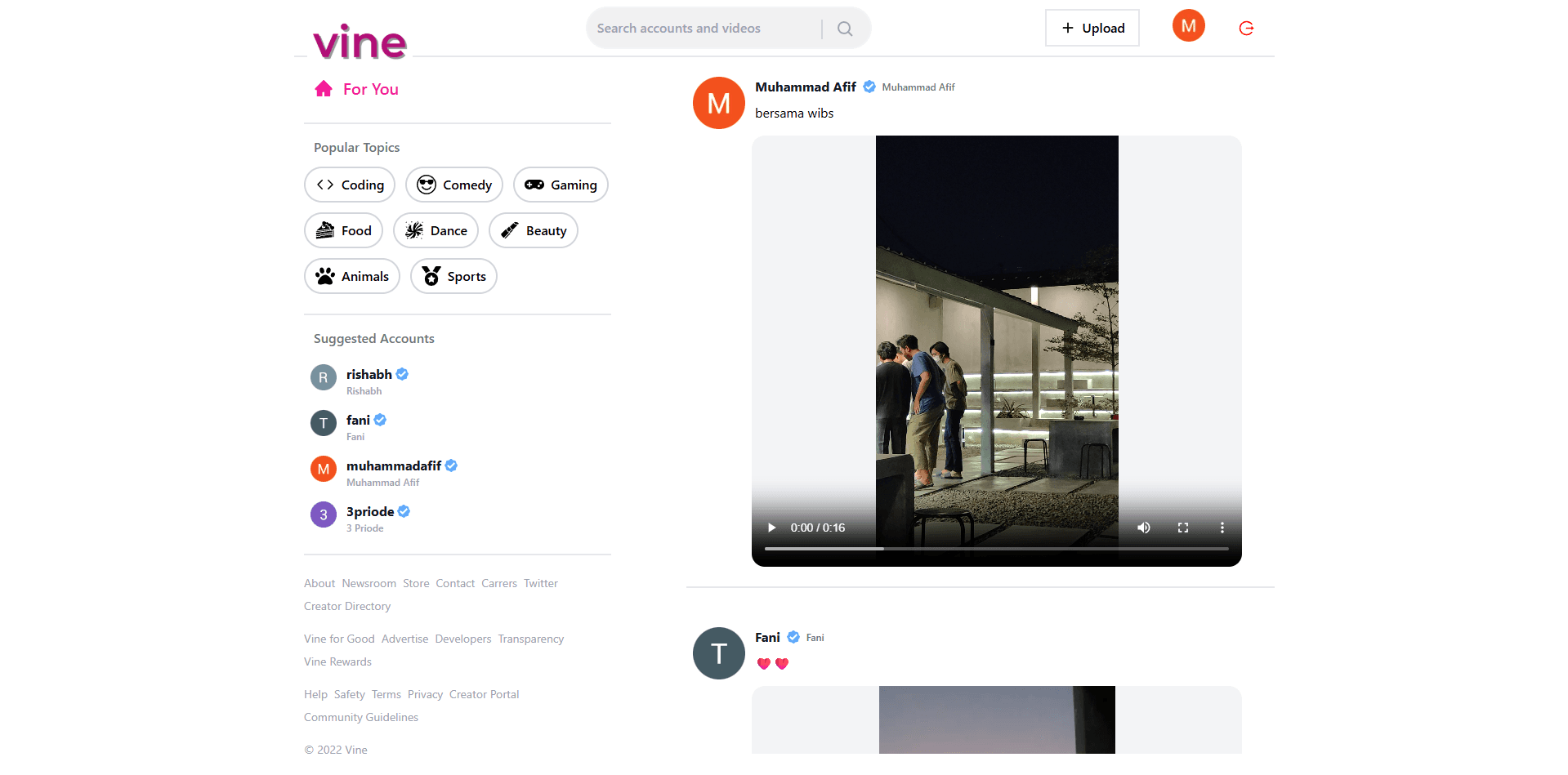This screenshot has width=1568, height=775.
Task: Click the search accounts and videos field
Action: point(704,27)
